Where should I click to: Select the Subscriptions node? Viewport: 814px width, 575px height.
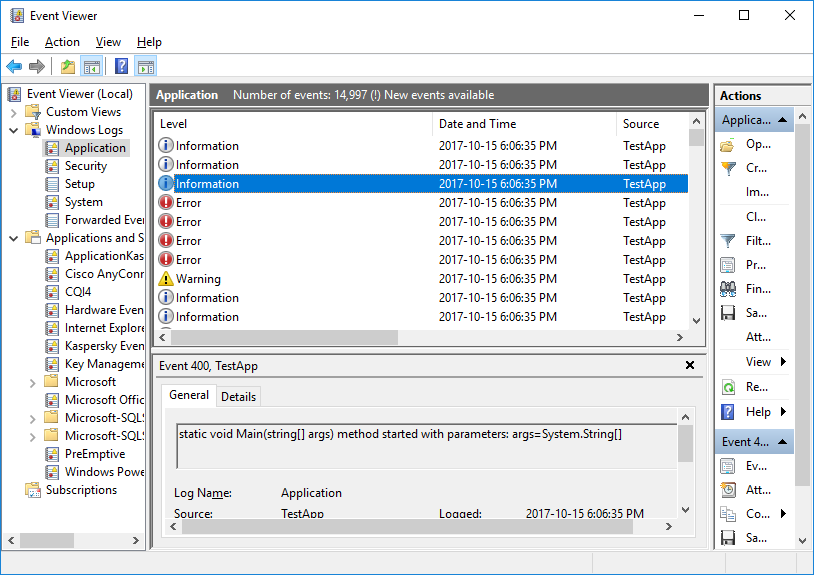pos(81,490)
